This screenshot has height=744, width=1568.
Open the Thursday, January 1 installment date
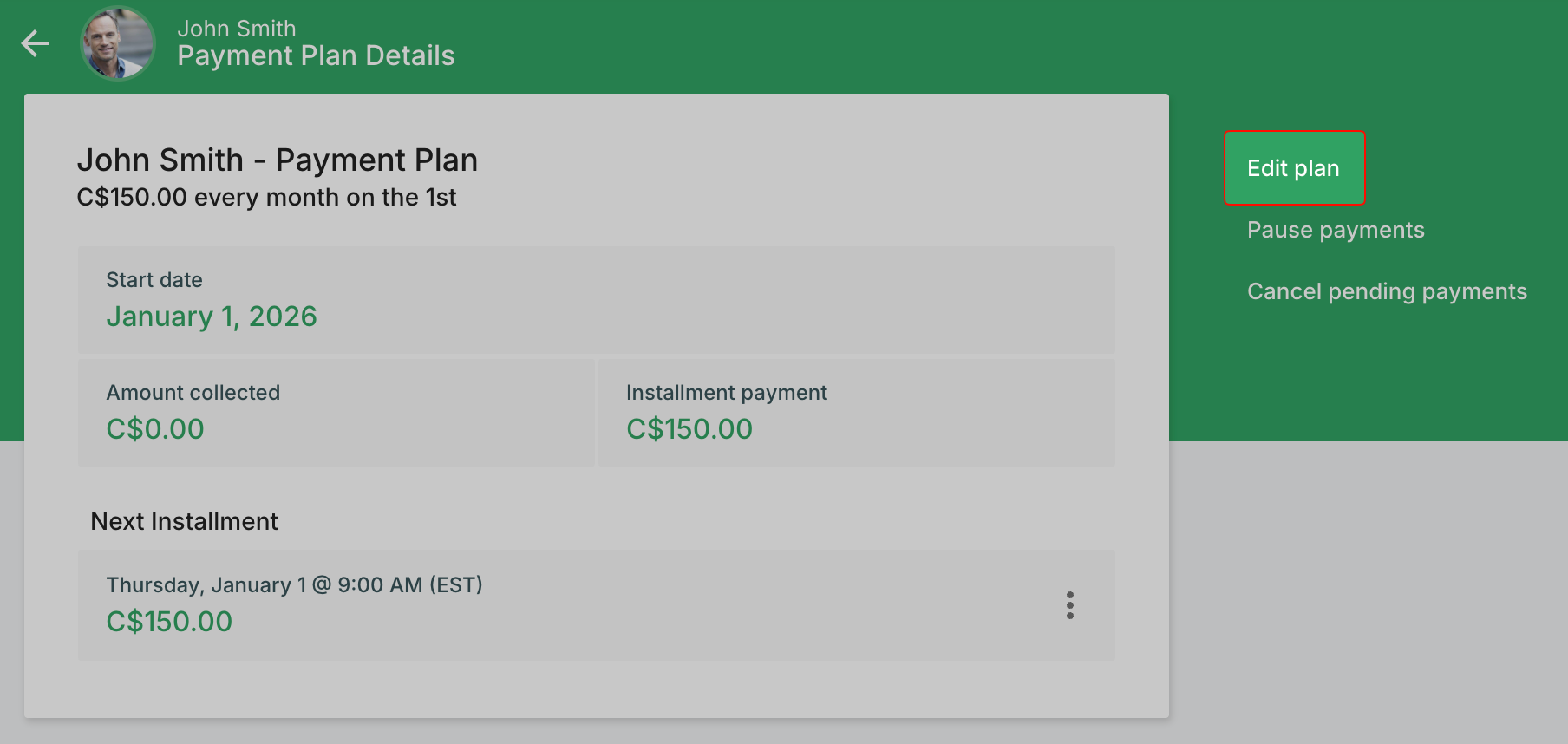pos(294,585)
